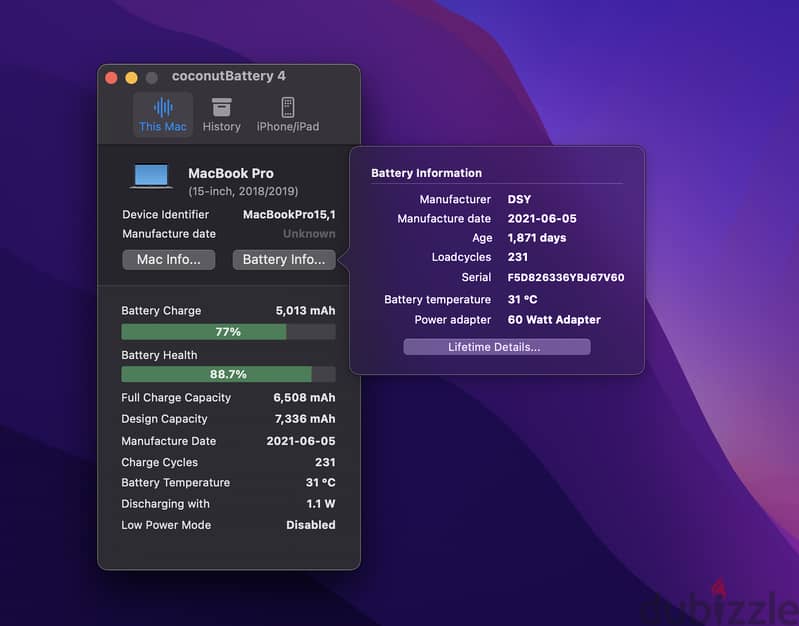
Task: Switch to the History tab label
Action: tap(222, 126)
